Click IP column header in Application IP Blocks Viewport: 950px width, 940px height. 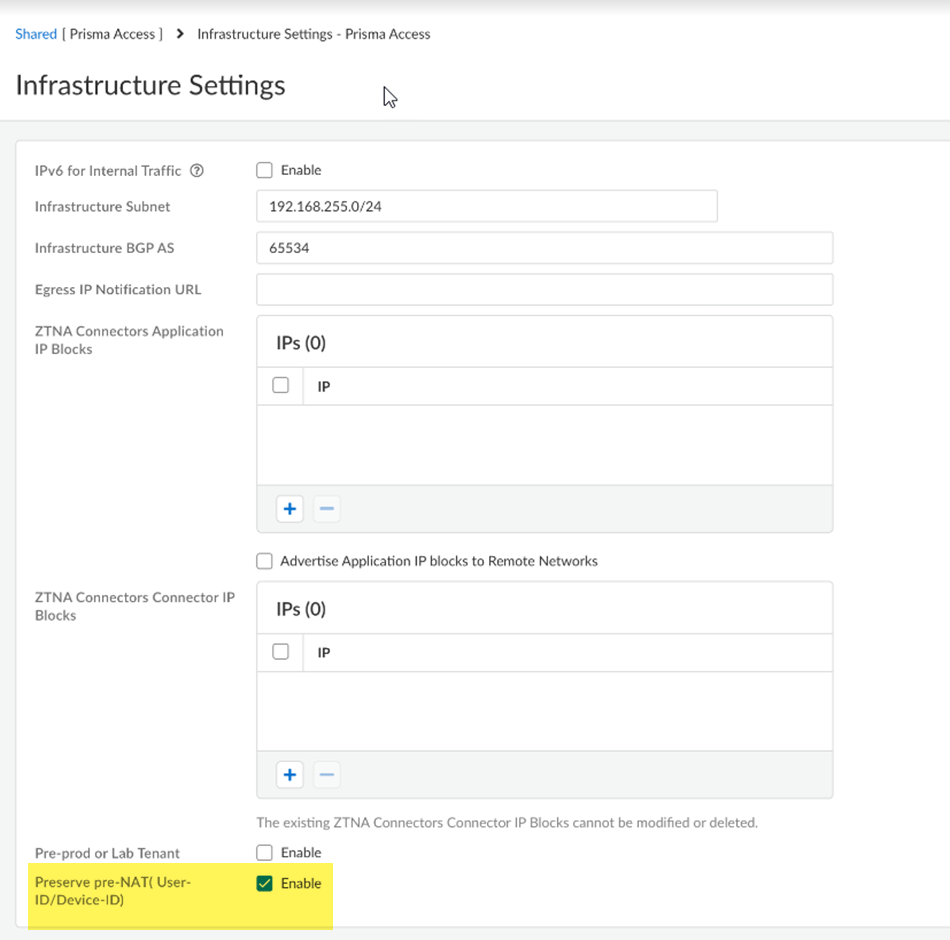[324, 386]
